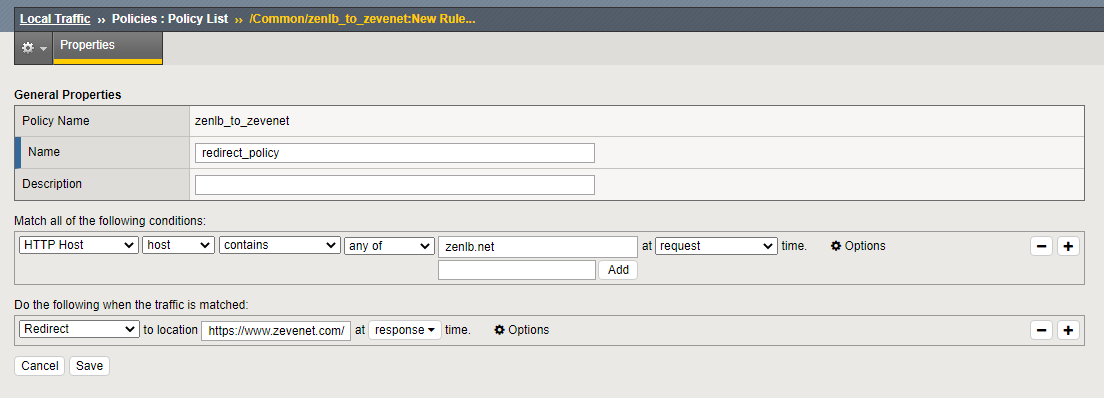
Task: Remove the condition row with minus button
Action: point(1041,246)
